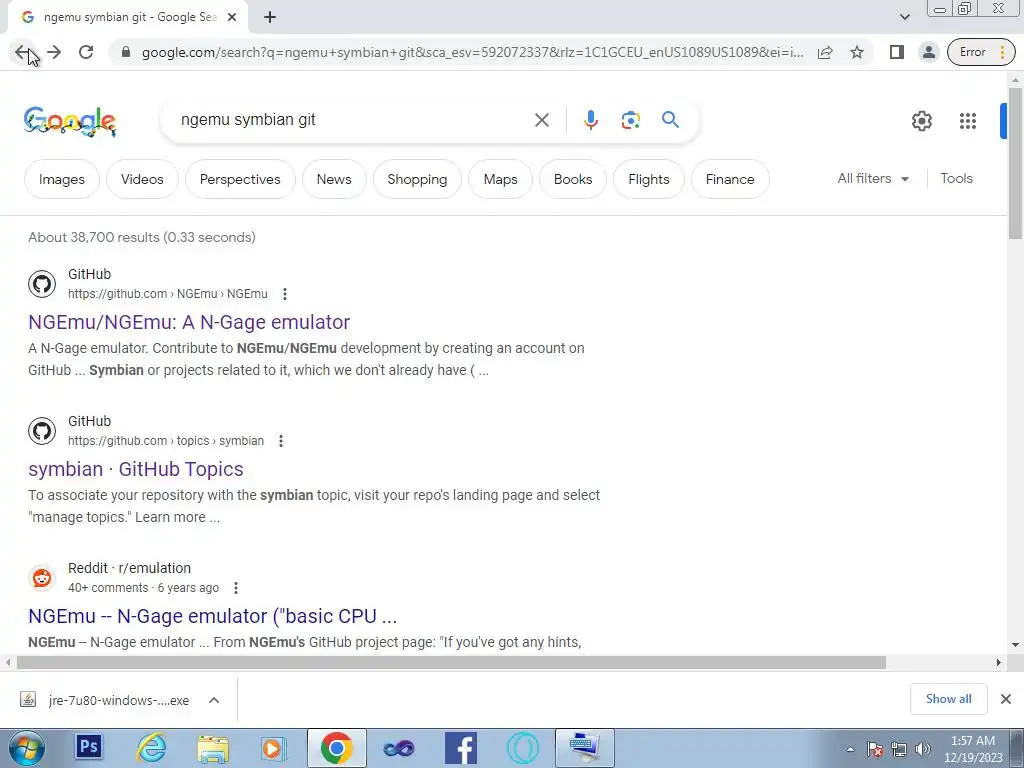This screenshot has height=768, width=1024.
Task: Switch to Books results
Action: point(573,179)
